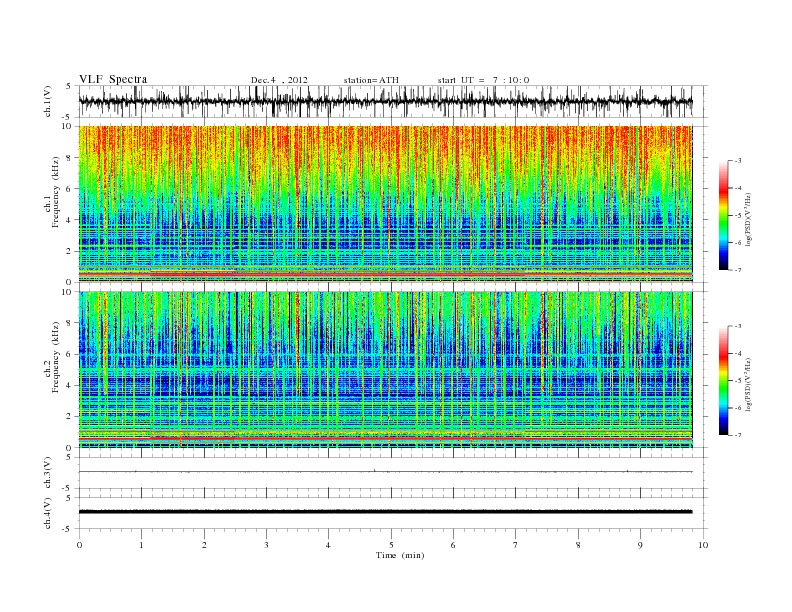Click the "start UT = 7 :10: 0" text
The height and width of the screenshot is (612, 792).
483,80
